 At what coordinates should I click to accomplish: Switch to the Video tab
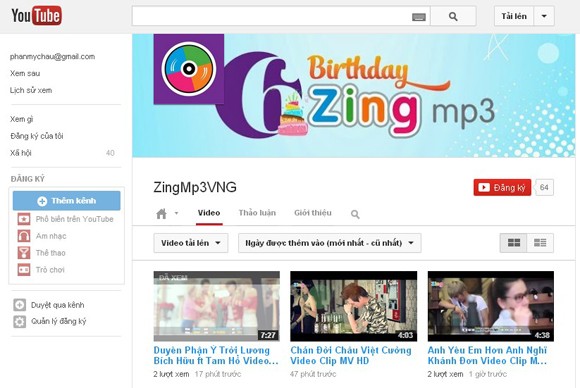[209, 213]
